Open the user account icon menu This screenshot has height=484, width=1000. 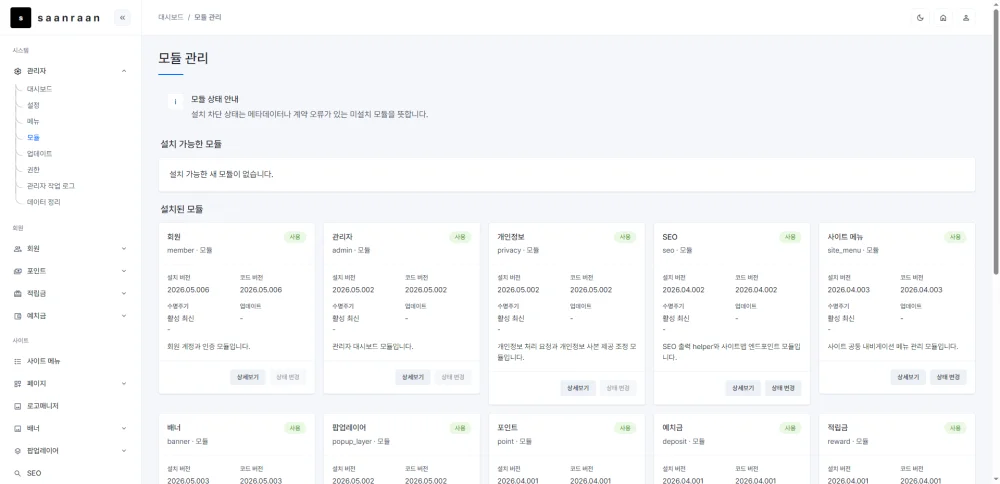pos(966,18)
